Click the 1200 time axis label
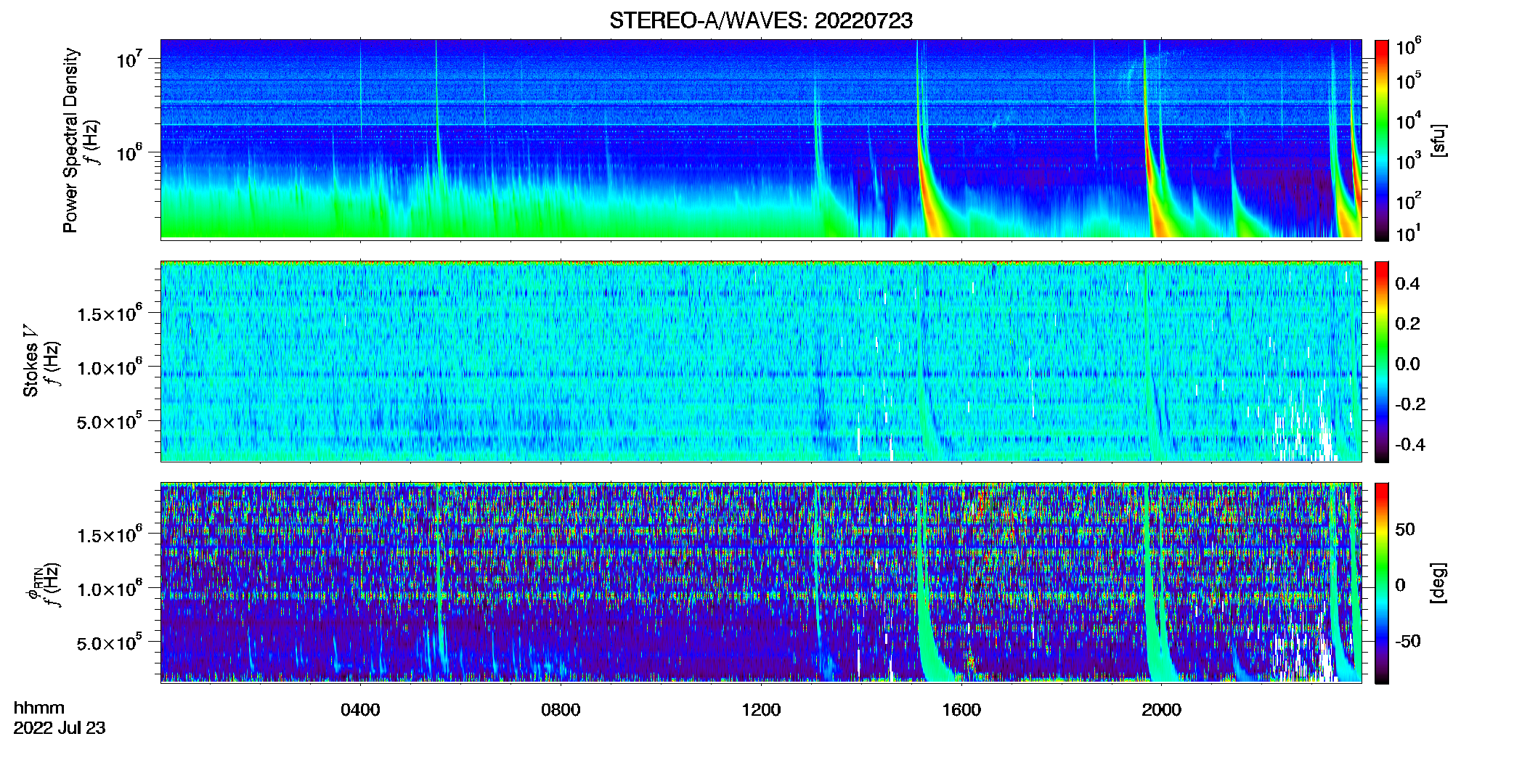1522x784 pixels. click(761, 710)
